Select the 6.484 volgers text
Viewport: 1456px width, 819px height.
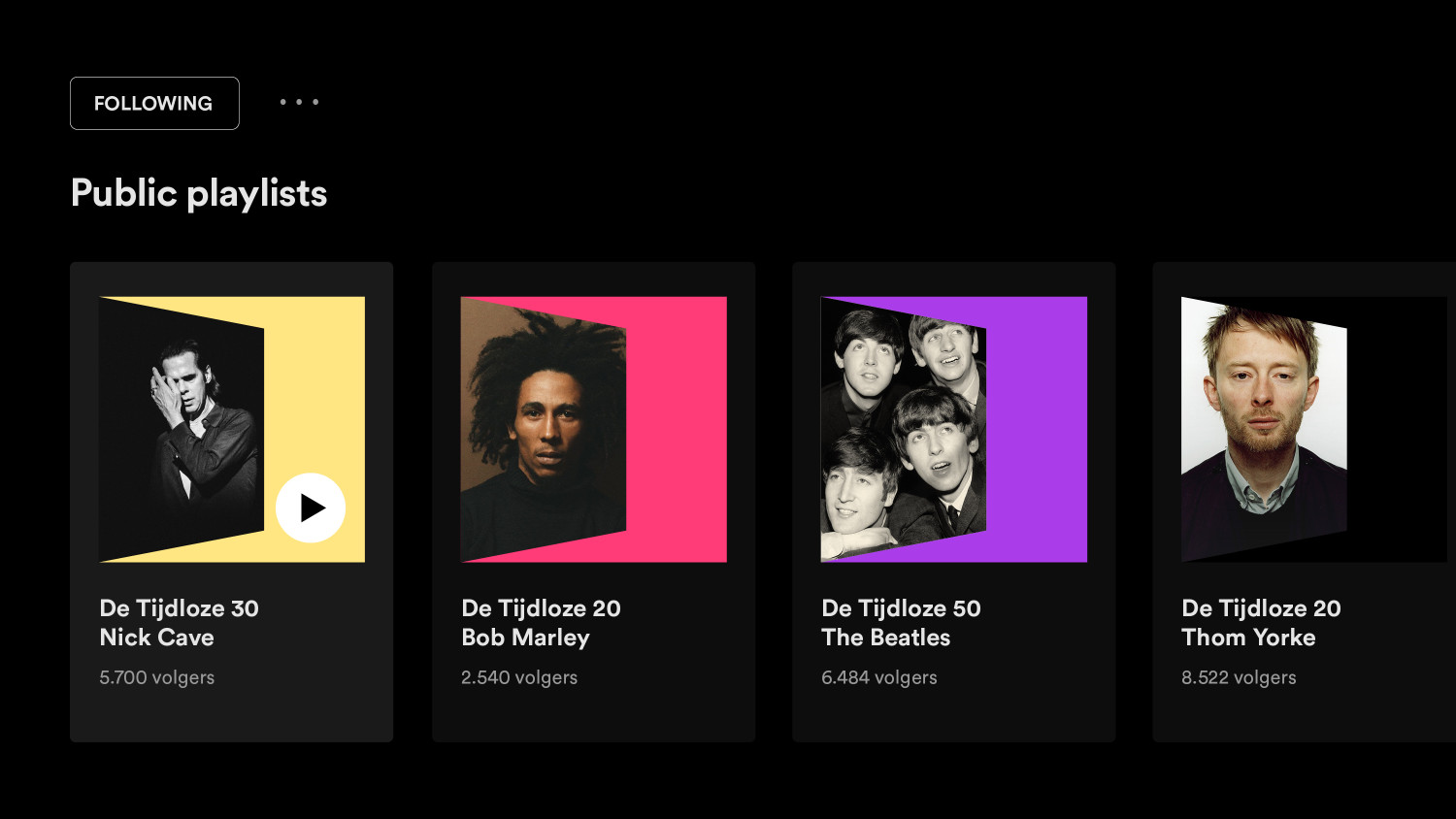[x=879, y=677]
